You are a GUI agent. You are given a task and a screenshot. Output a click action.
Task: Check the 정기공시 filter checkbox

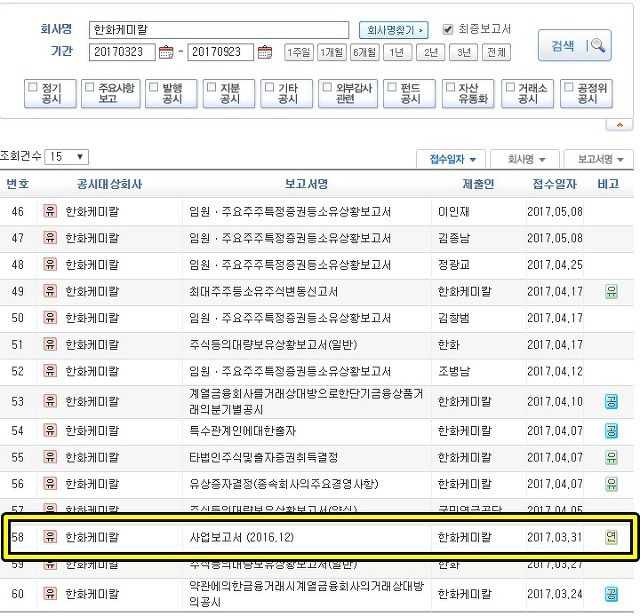33,87
